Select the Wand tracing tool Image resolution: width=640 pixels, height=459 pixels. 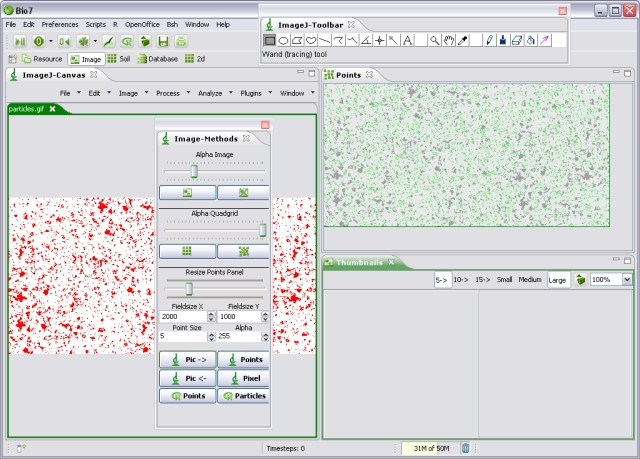(x=393, y=40)
